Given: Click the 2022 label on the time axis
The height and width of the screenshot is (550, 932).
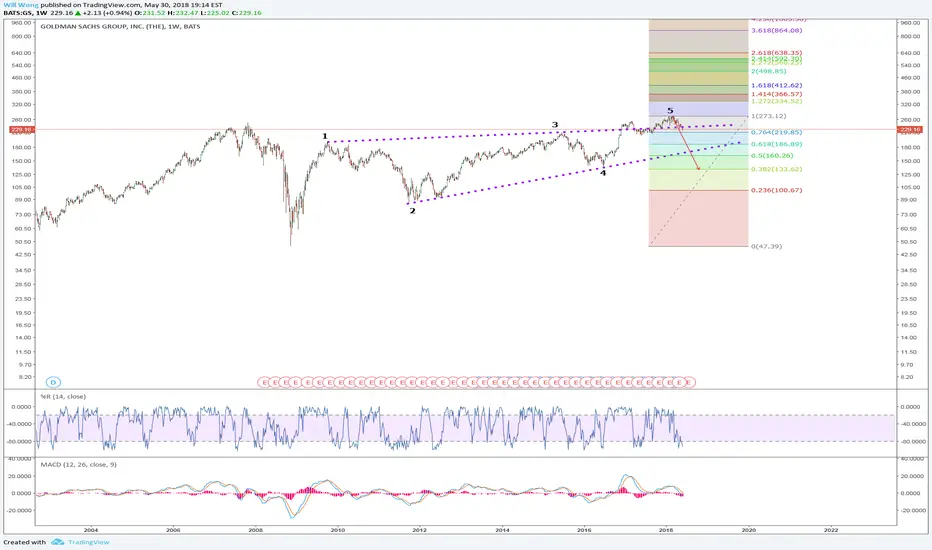Looking at the screenshot, I should pos(830,530).
